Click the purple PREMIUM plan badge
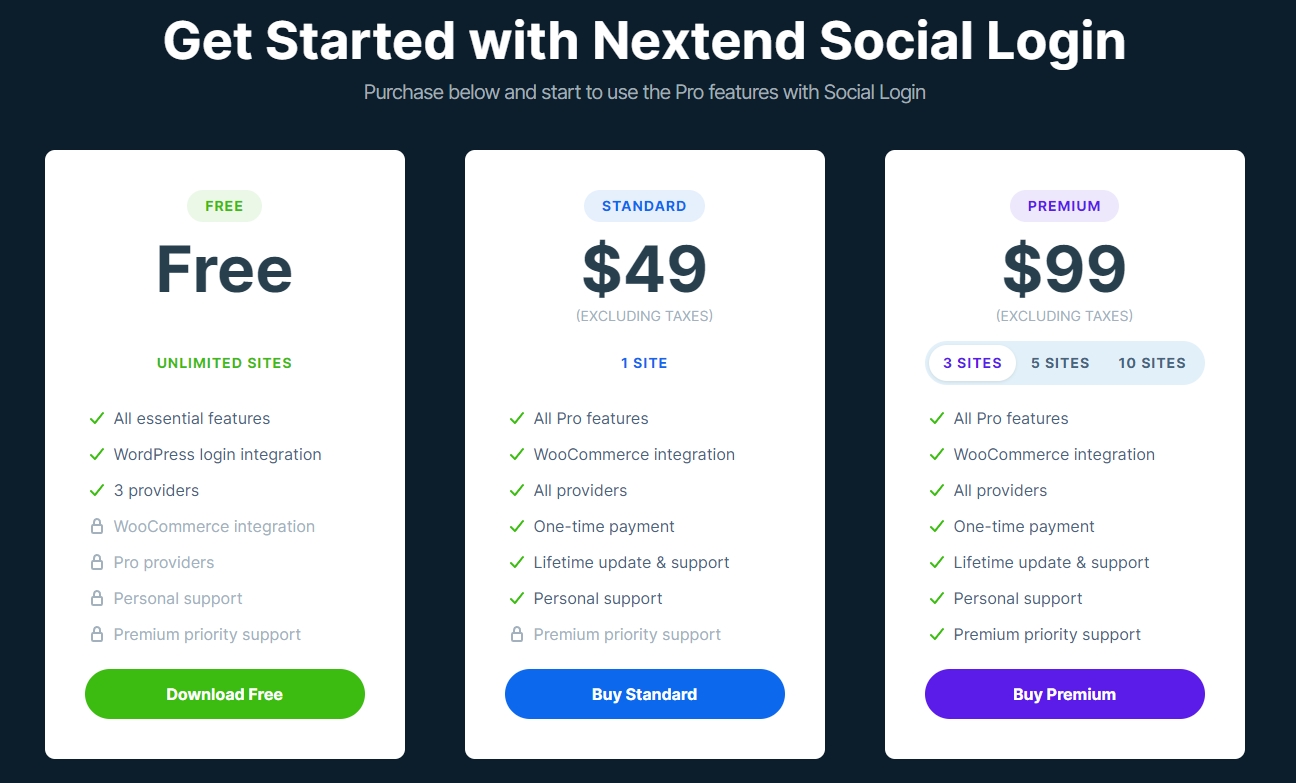 point(1064,206)
